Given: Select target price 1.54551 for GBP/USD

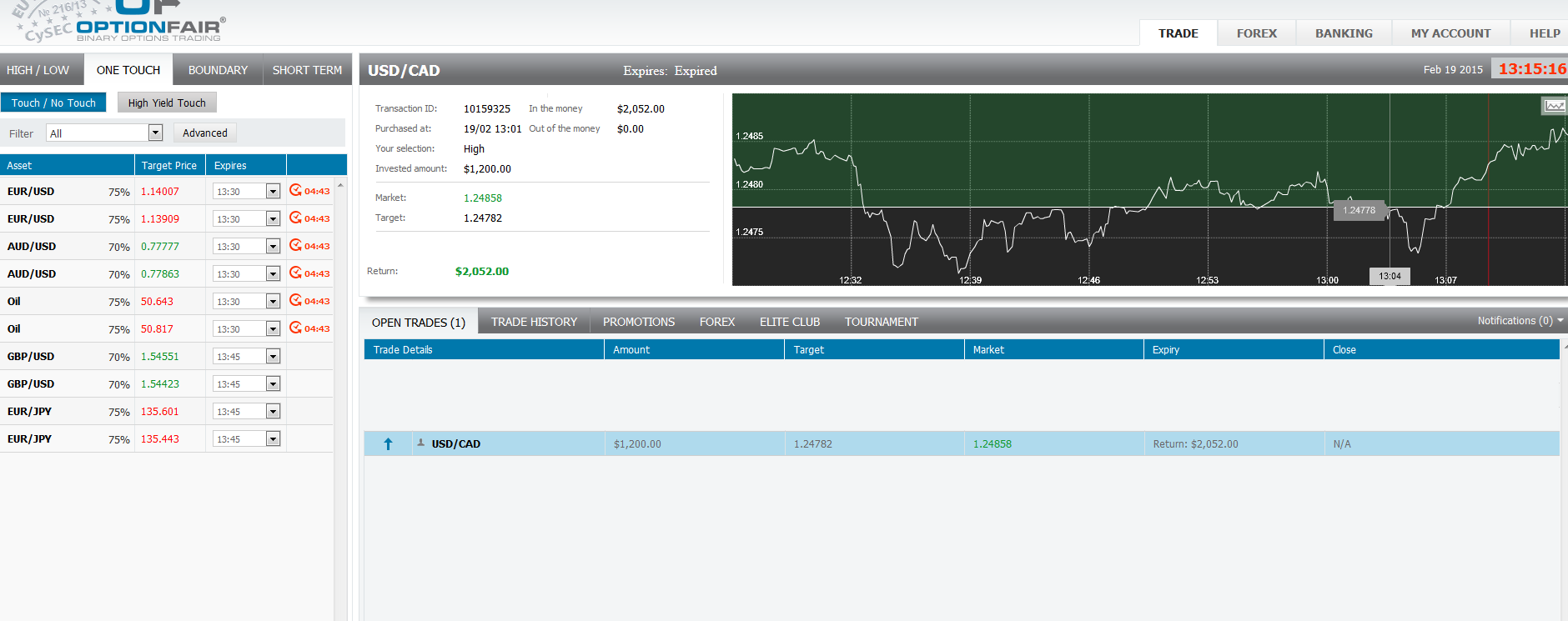Looking at the screenshot, I should [x=160, y=356].
